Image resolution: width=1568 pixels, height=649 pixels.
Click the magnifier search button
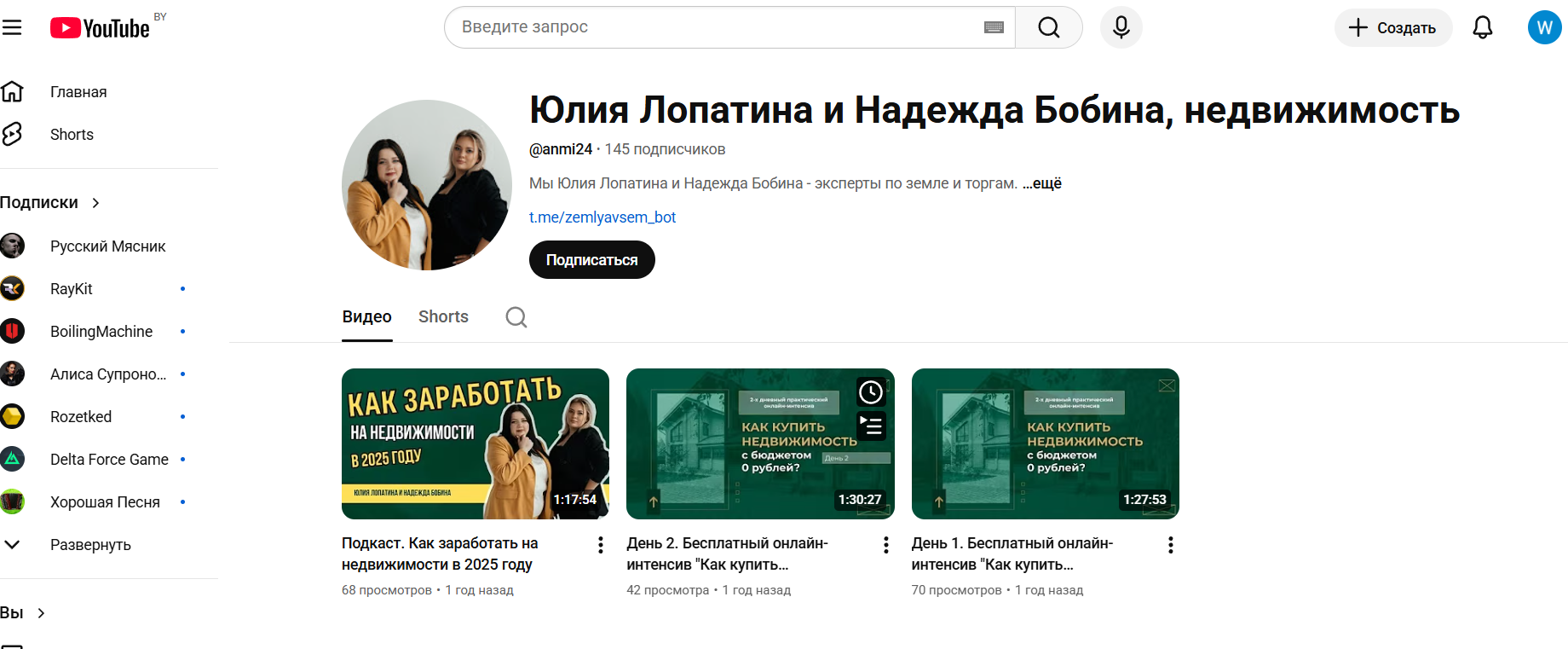[1049, 27]
